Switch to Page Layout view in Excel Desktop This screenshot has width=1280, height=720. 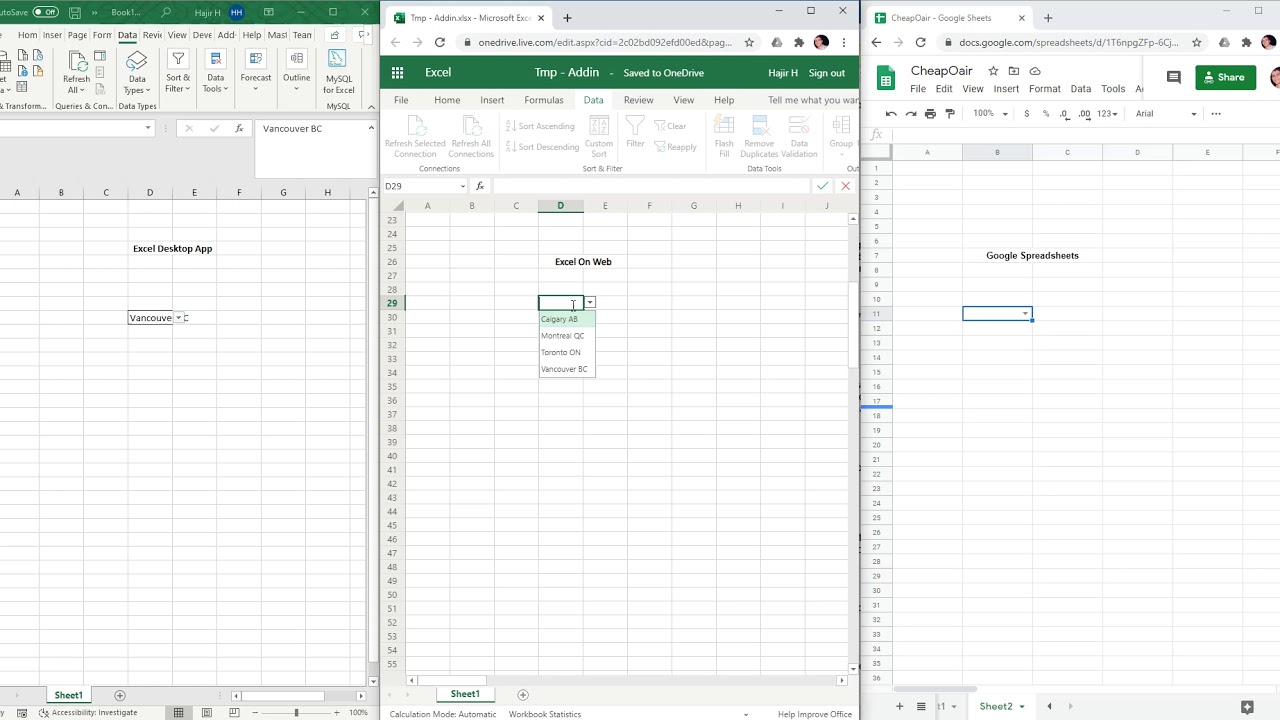click(207, 713)
